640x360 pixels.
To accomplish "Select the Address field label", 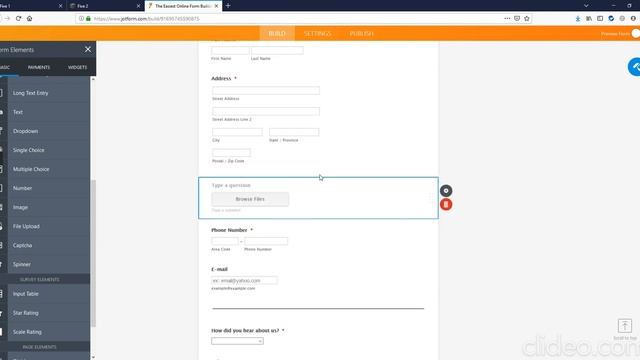I will [221, 78].
